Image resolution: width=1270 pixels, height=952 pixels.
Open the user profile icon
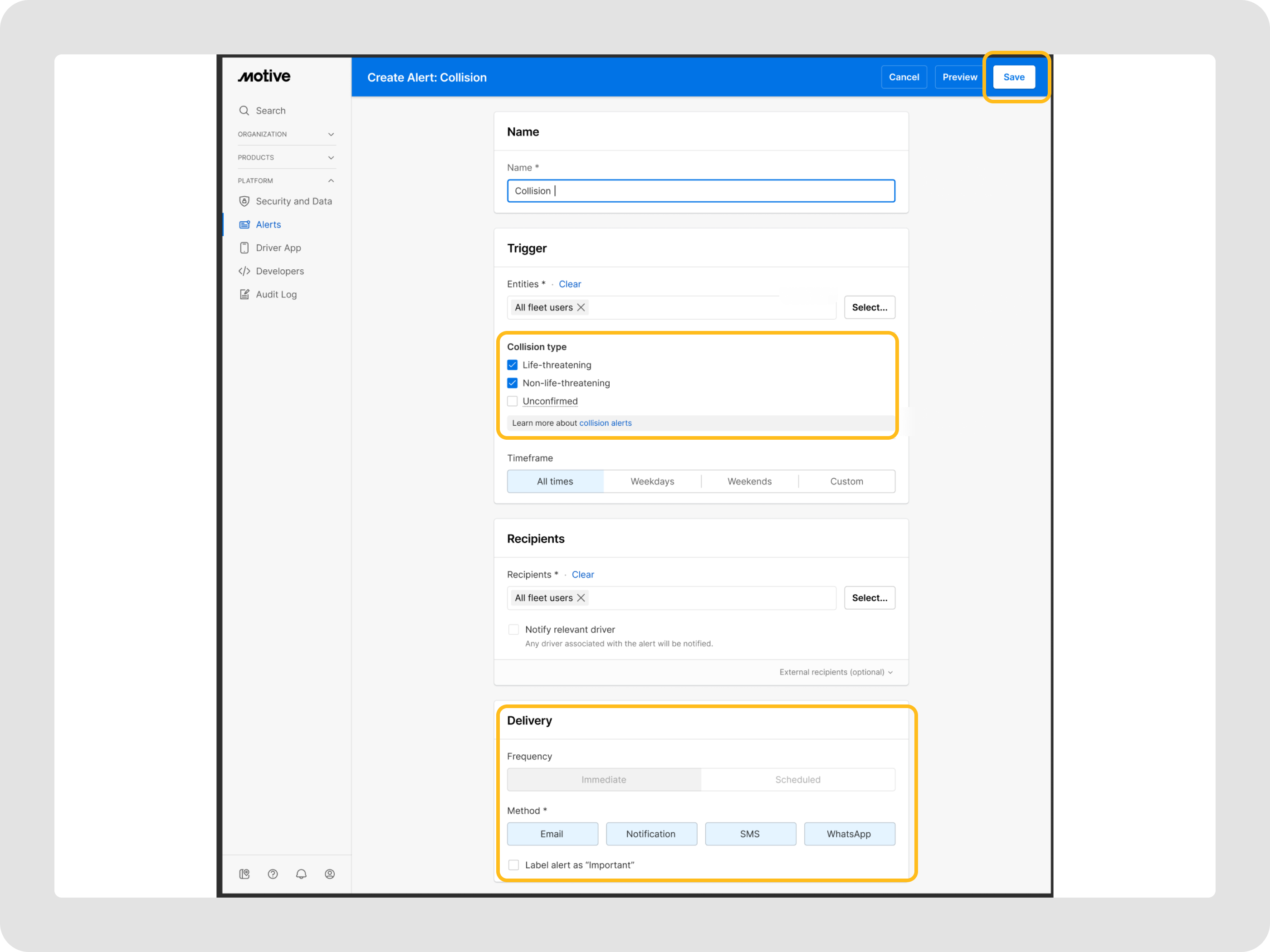[x=330, y=874]
